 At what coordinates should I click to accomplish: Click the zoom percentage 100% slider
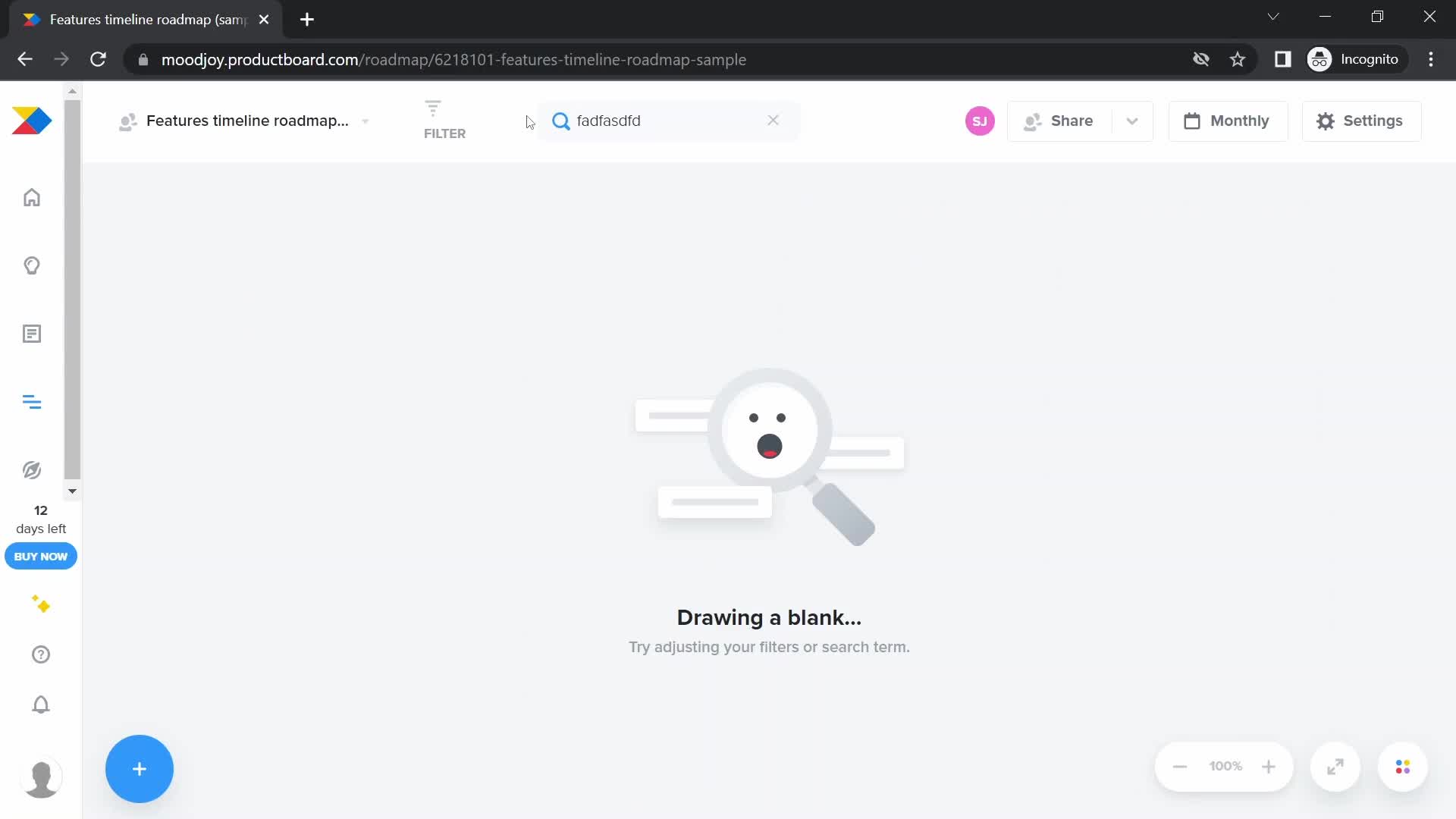click(x=1225, y=767)
